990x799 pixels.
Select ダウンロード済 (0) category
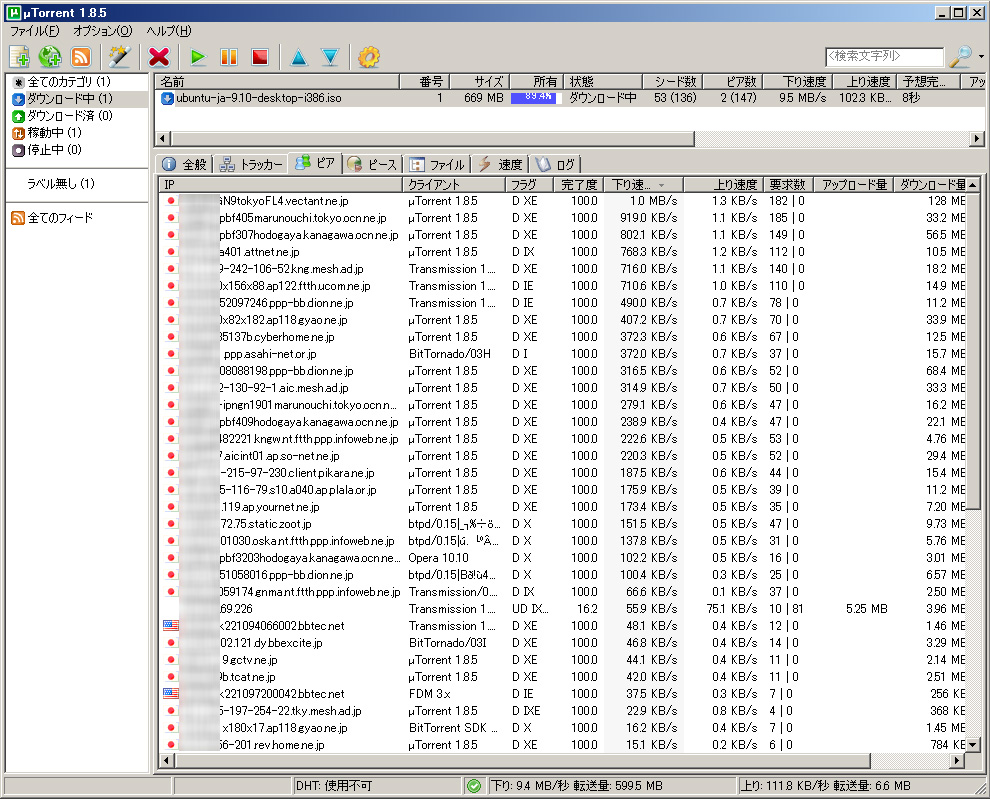point(68,116)
